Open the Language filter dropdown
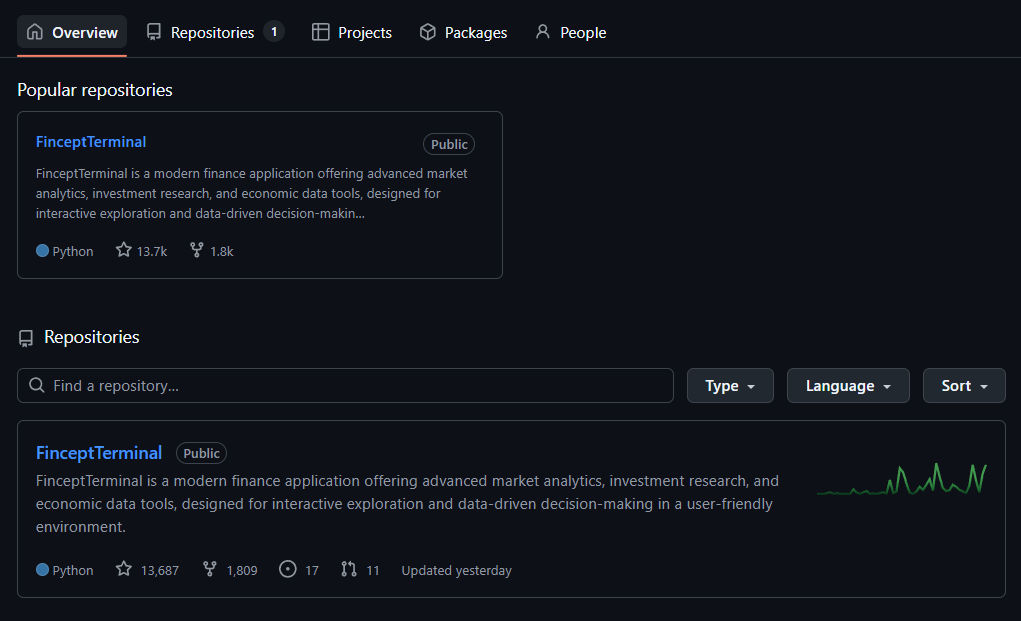Image resolution: width=1021 pixels, height=621 pixels. click(x=848, y=385)
